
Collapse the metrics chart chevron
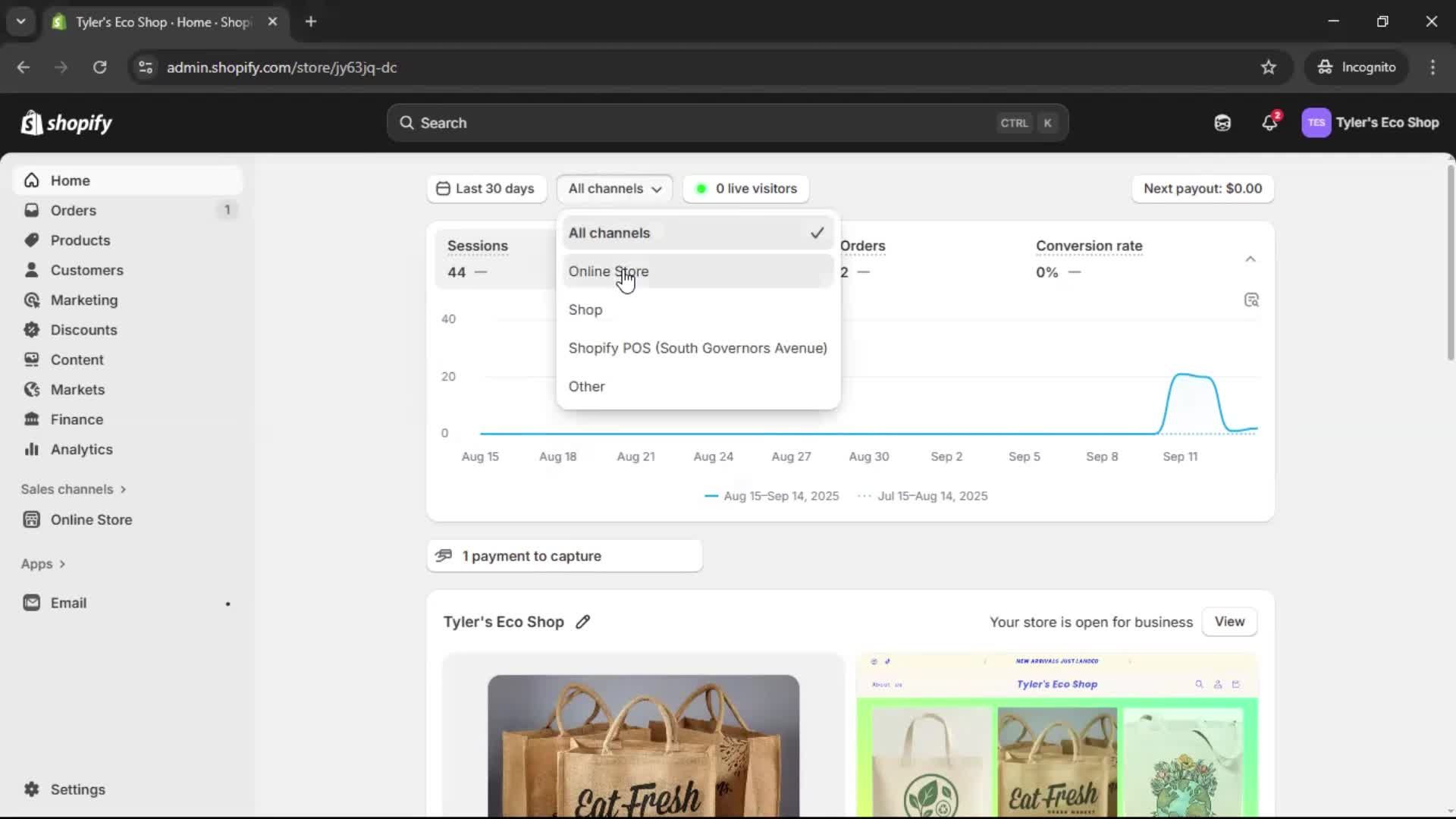coord(1250,259)
